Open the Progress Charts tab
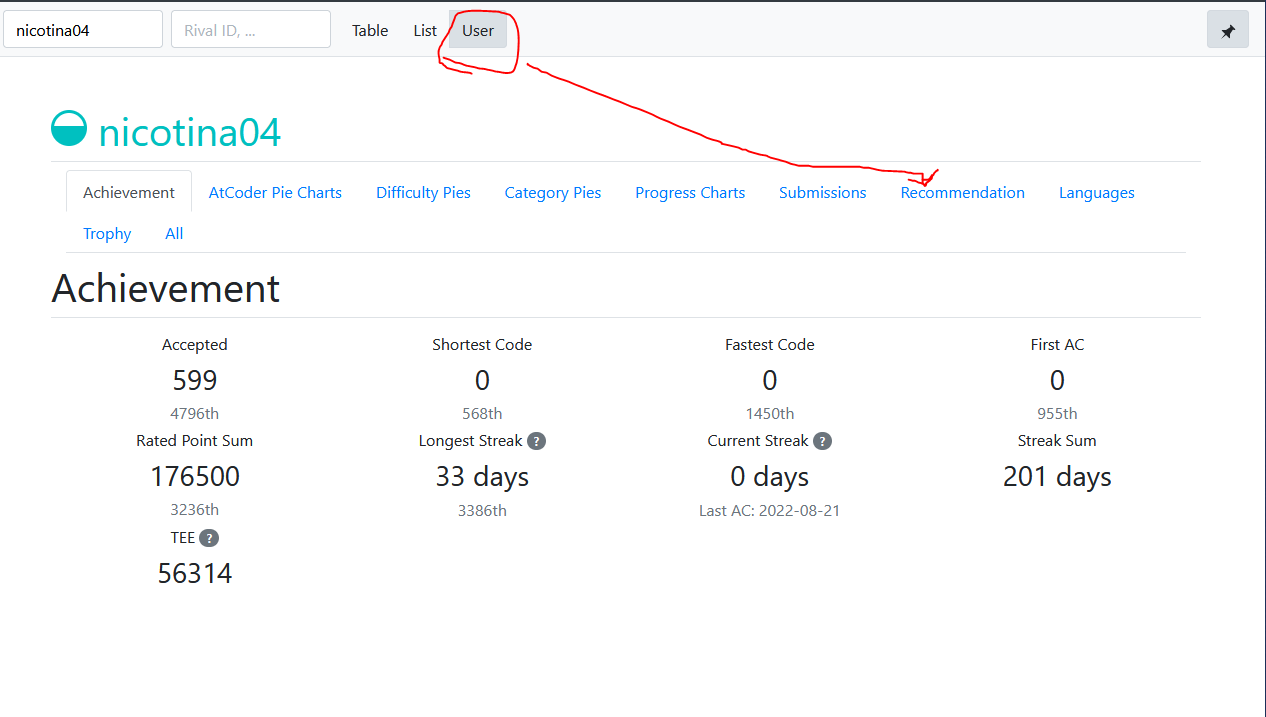1266x717 pixels. (x=690, y=192)
